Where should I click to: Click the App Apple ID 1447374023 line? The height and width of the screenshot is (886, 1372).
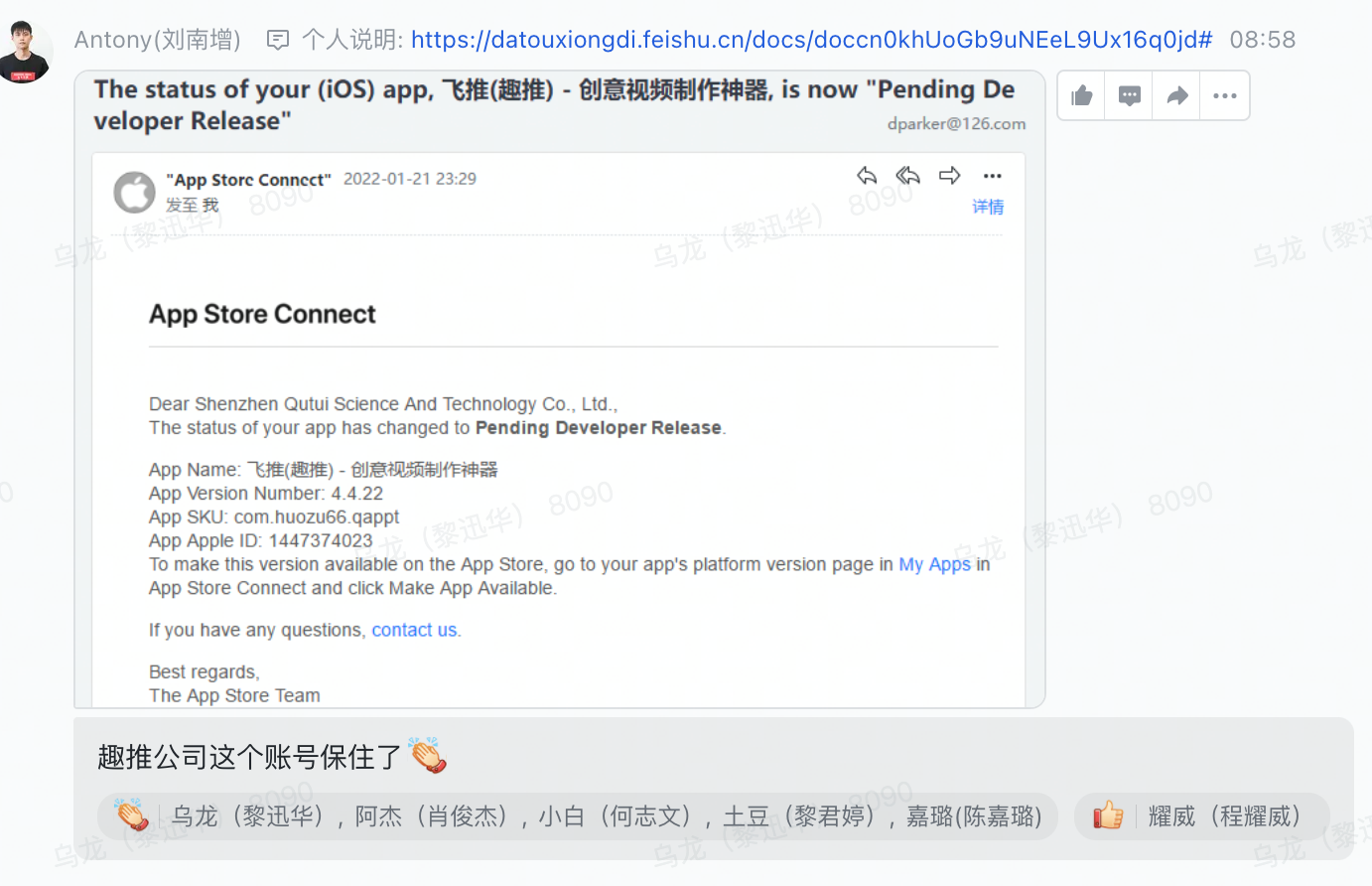(x=261, y=541)
